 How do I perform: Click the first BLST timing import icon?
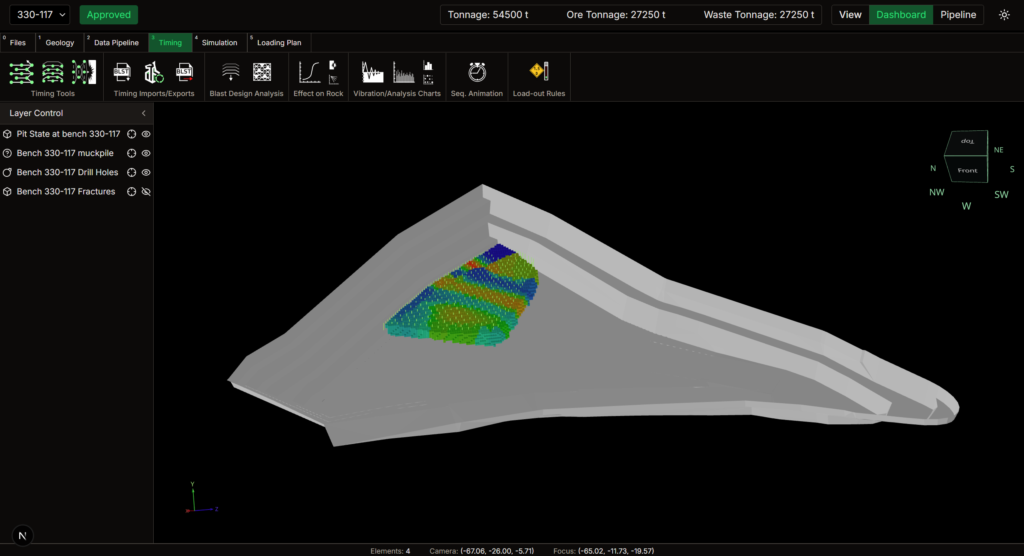122,73
